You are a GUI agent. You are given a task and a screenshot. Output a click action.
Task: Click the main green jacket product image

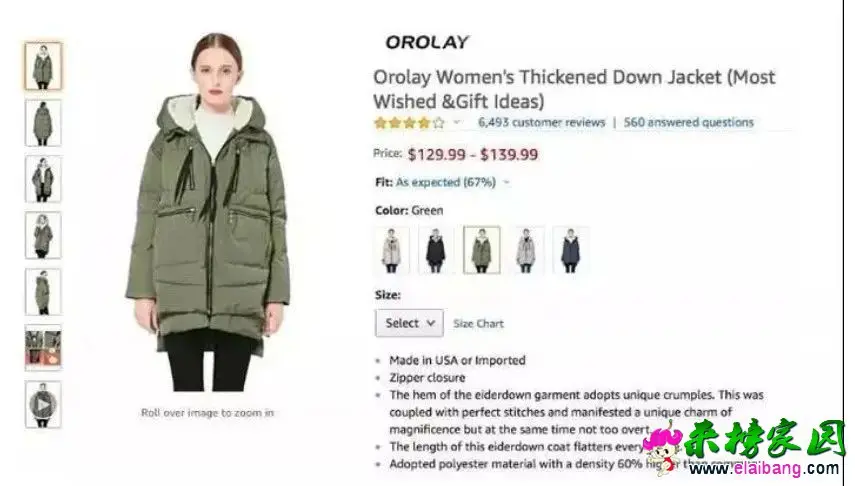208,212
